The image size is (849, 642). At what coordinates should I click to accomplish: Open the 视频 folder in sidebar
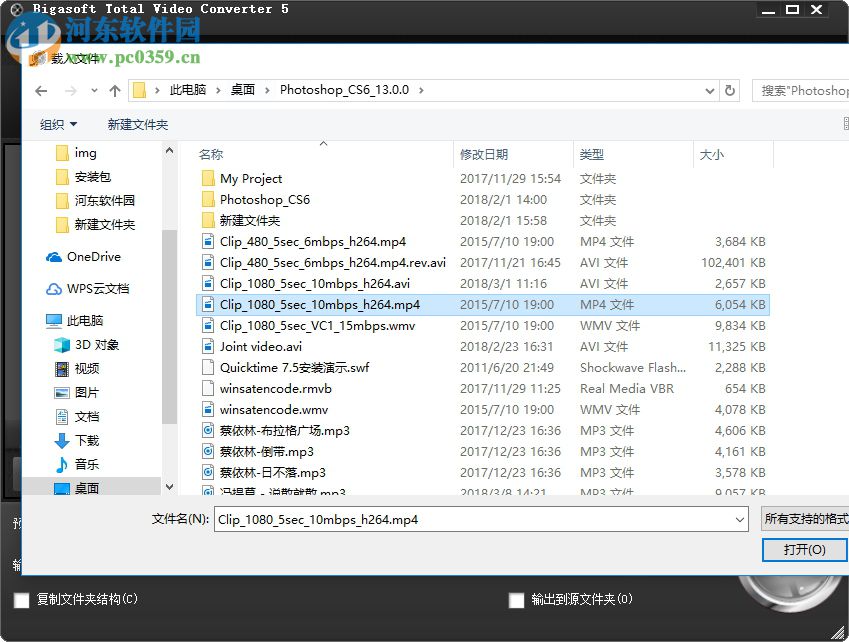(88, 367)
